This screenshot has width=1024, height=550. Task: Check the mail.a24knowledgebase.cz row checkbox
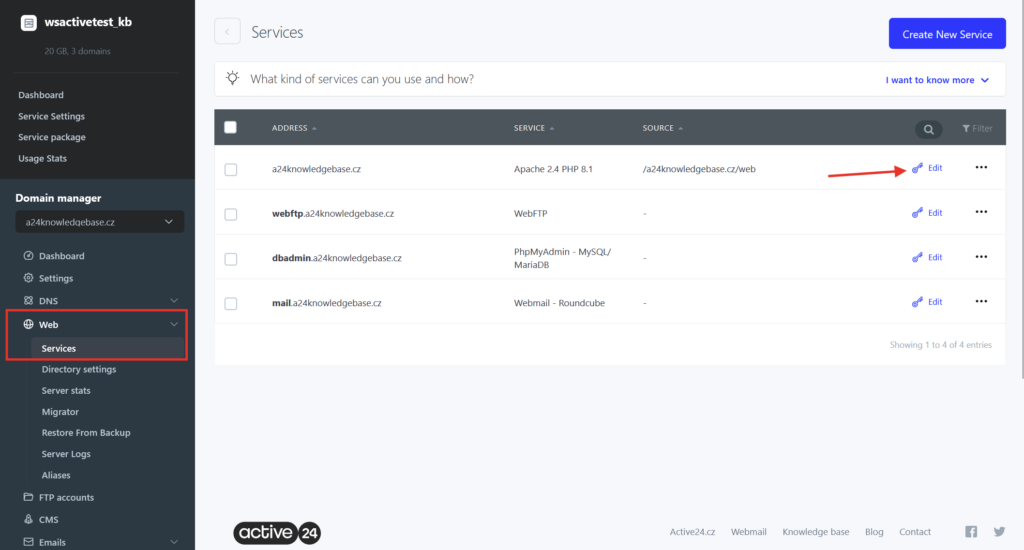pyautogui.click(x=231, y=304)
